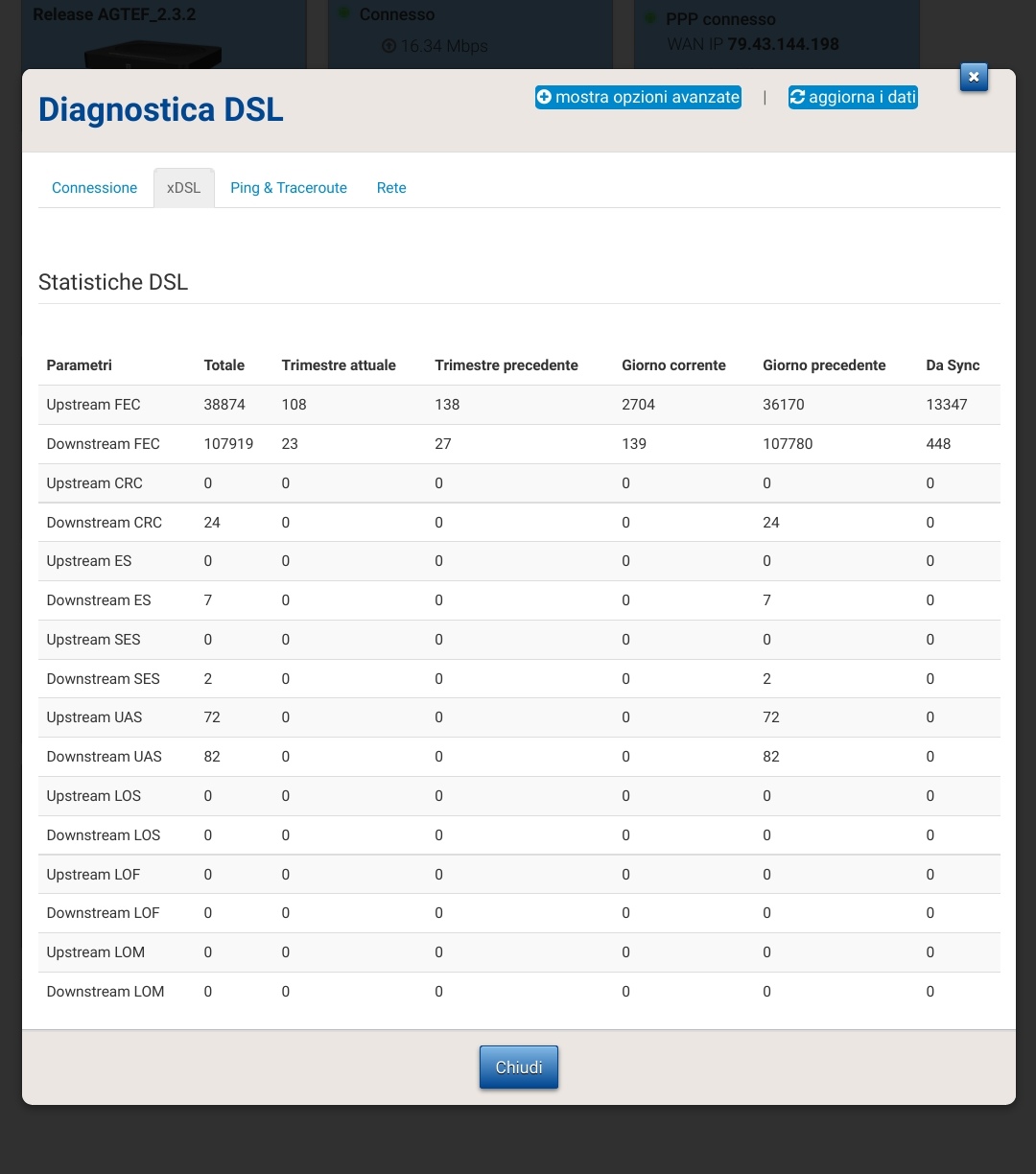Refresh data with aggiorna i dati
The width and height of the screenshot is (1036, 1174).
[x=853, y=97]
